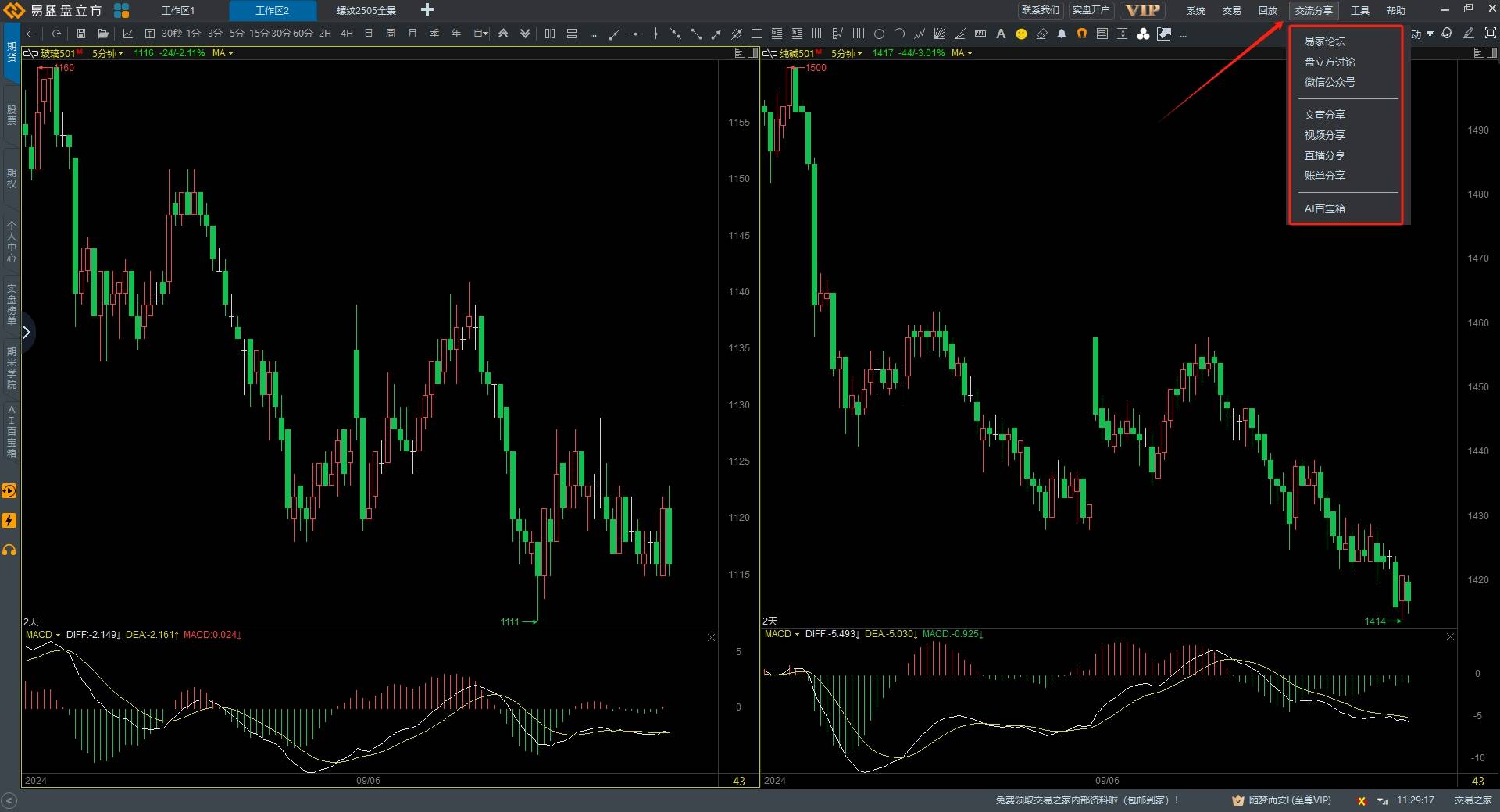The image size is (1500, 812).
Task: Click the open folder icon
Action: [x=103, y=34]
